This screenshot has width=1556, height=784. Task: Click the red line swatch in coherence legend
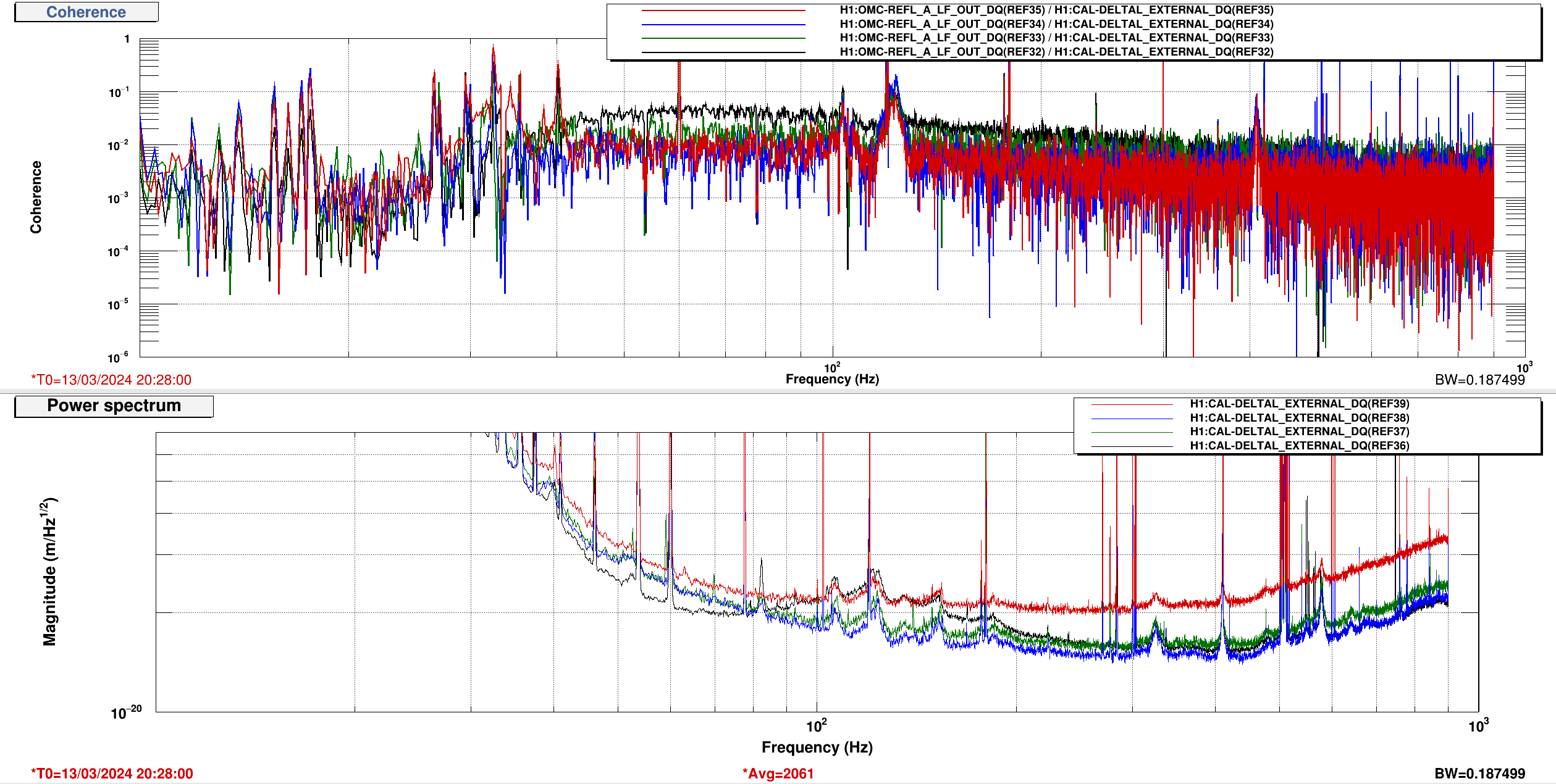tap(723, 10)
